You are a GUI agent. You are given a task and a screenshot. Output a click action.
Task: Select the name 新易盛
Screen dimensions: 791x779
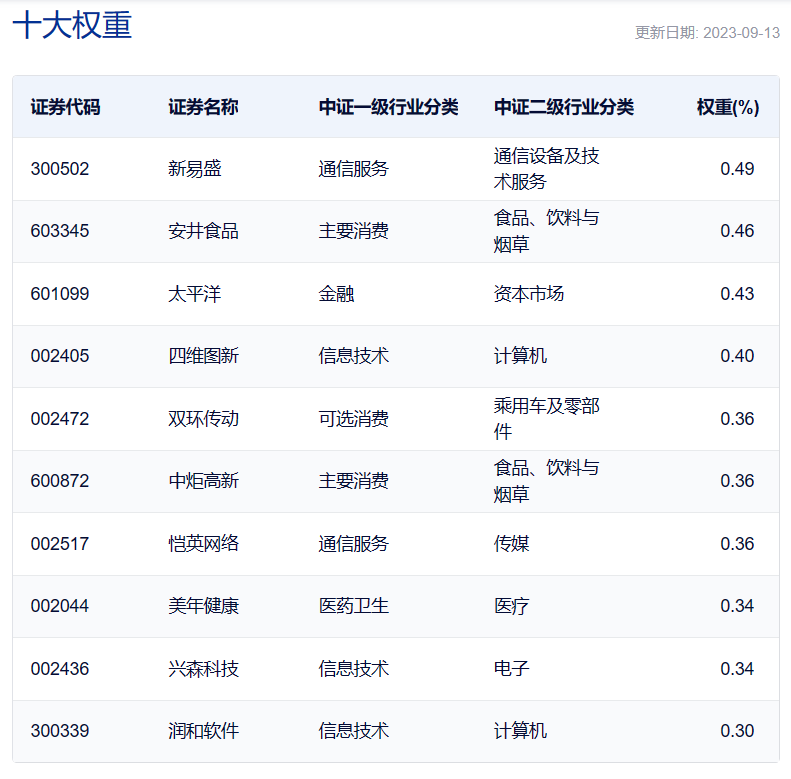(194, 169)
